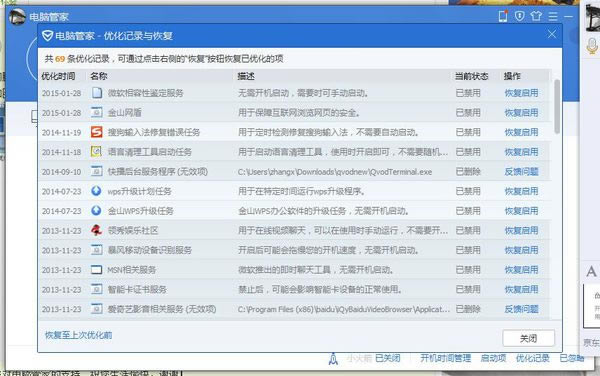Click the 微软相容性鉴定服务 row icon
Image resolution: width=600 pixels, height=376 pixels.
point(96,93)
